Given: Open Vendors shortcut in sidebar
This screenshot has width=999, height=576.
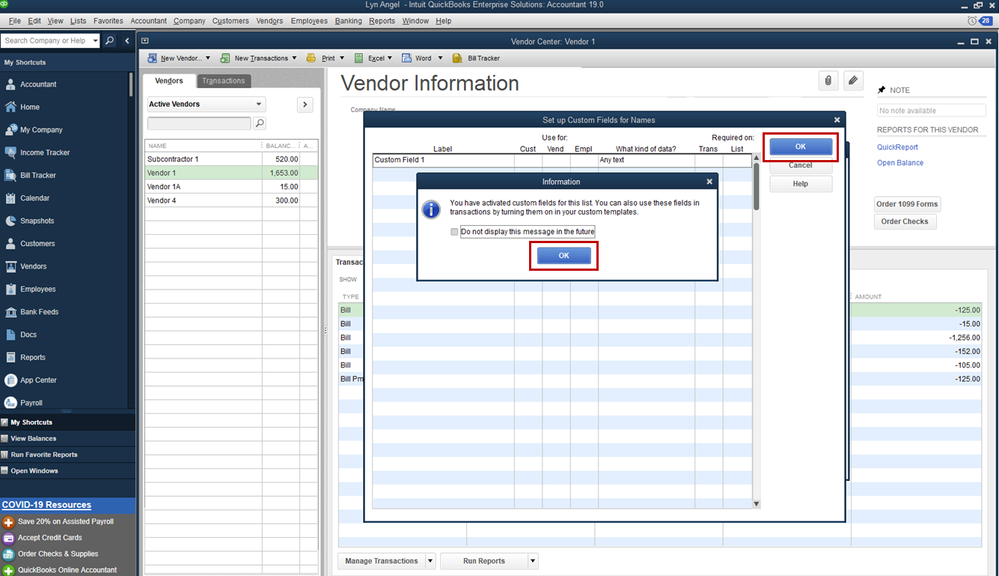Looking at the screenshot, I should tap(33, 266).
